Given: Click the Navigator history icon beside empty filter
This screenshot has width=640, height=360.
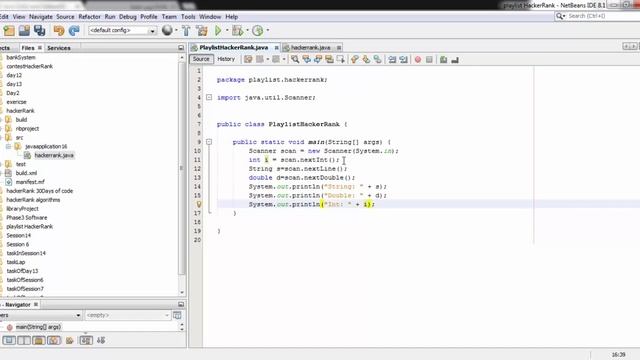Looking at the screenshot, I should [177, 315].
